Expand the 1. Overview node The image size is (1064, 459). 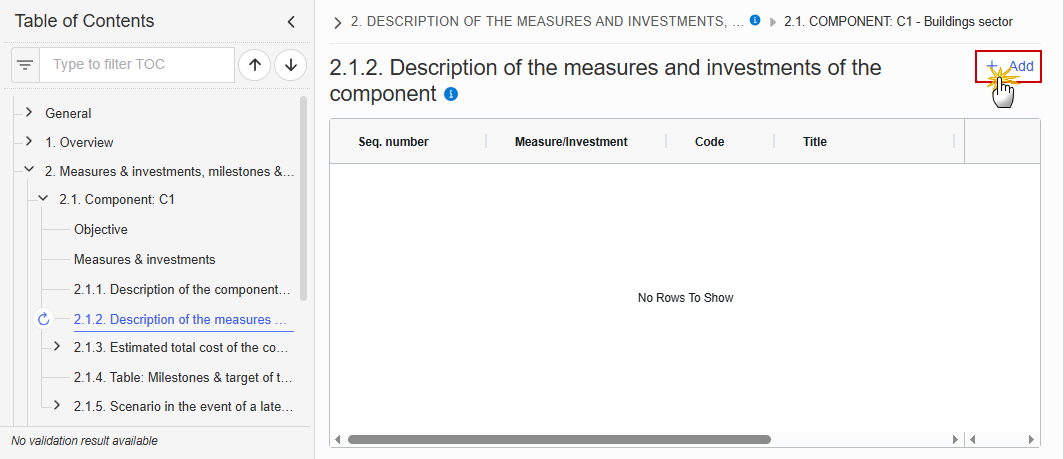click(28, 142)
